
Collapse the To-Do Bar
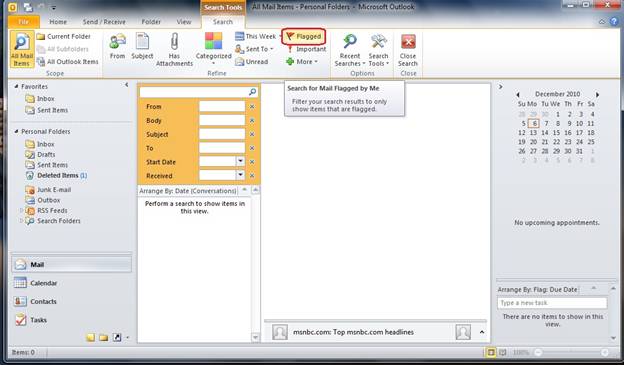(501, 86)
